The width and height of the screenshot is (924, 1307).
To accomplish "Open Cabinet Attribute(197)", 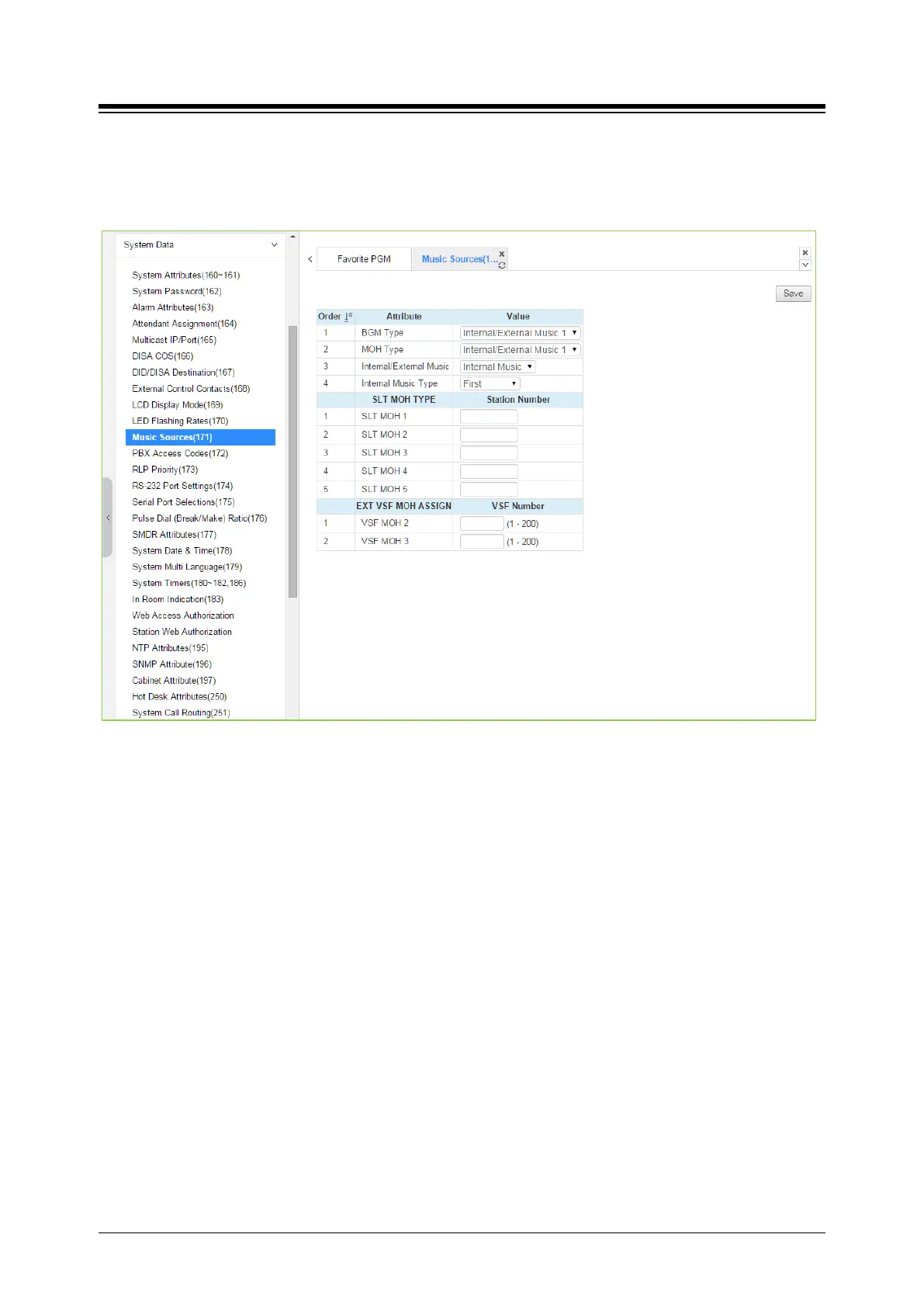I will click(174, 681).
